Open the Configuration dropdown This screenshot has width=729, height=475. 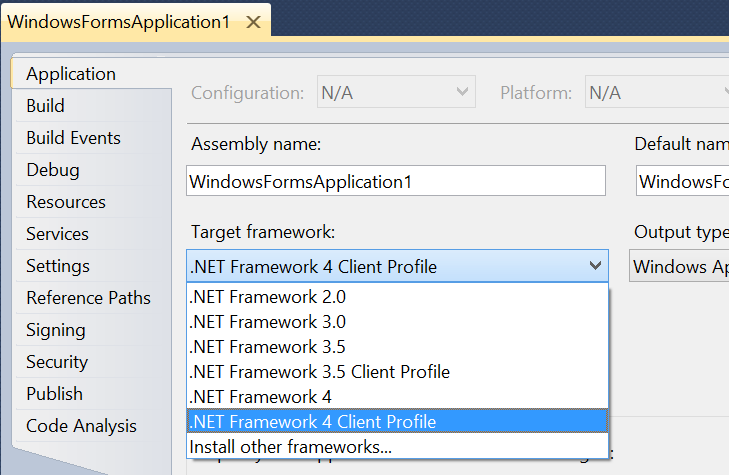[x=396, y=92]
